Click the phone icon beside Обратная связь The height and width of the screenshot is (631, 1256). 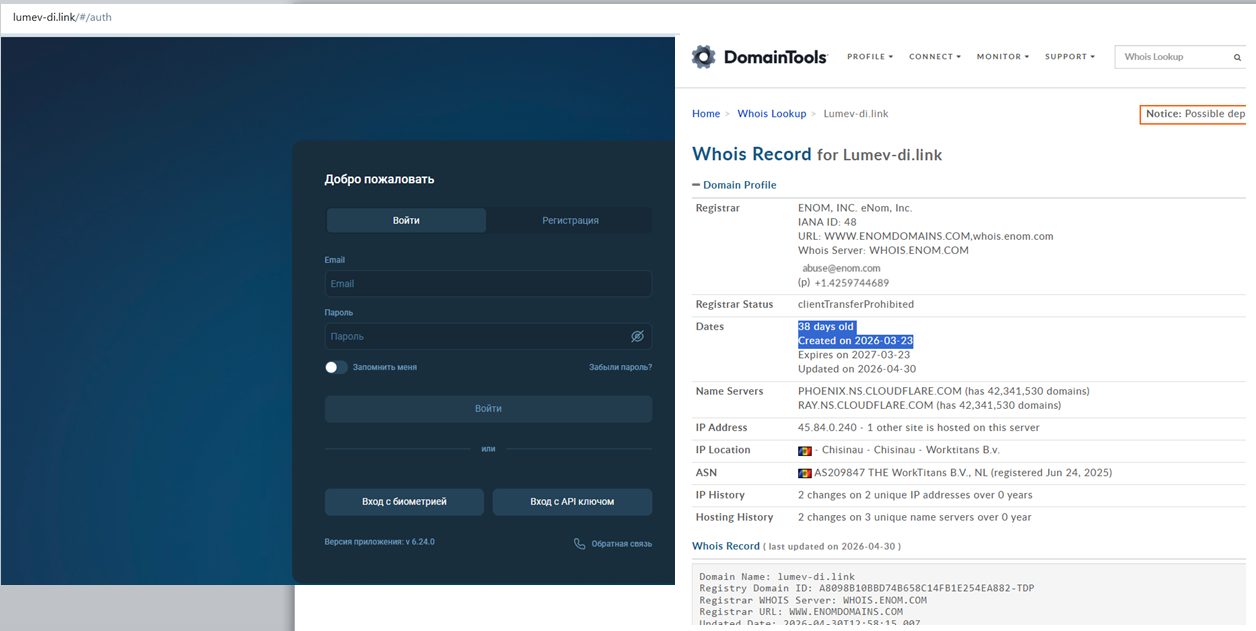(x=580, y=544)
